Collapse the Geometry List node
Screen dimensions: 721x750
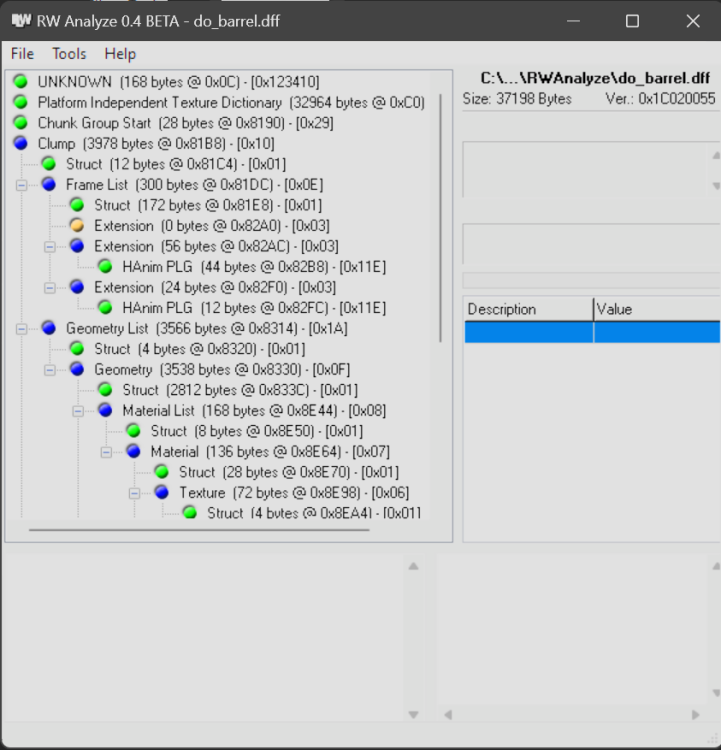(21, 328)
